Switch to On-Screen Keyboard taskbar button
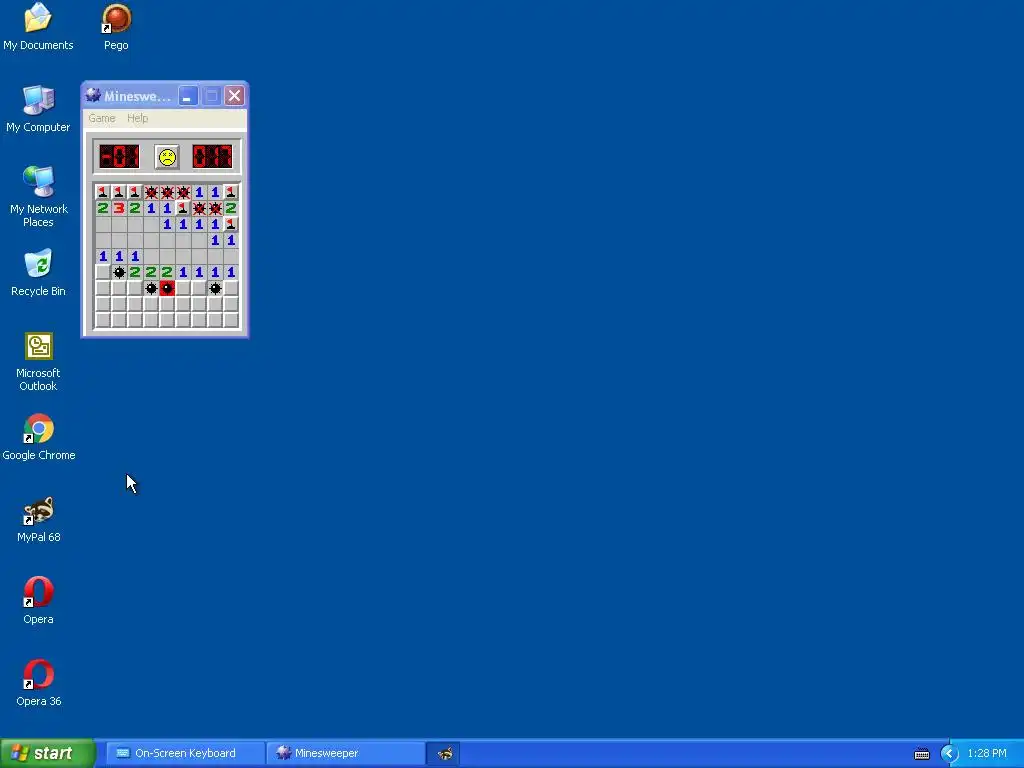This screenshot has height=768, width=1024. click(x=184, y=753)
